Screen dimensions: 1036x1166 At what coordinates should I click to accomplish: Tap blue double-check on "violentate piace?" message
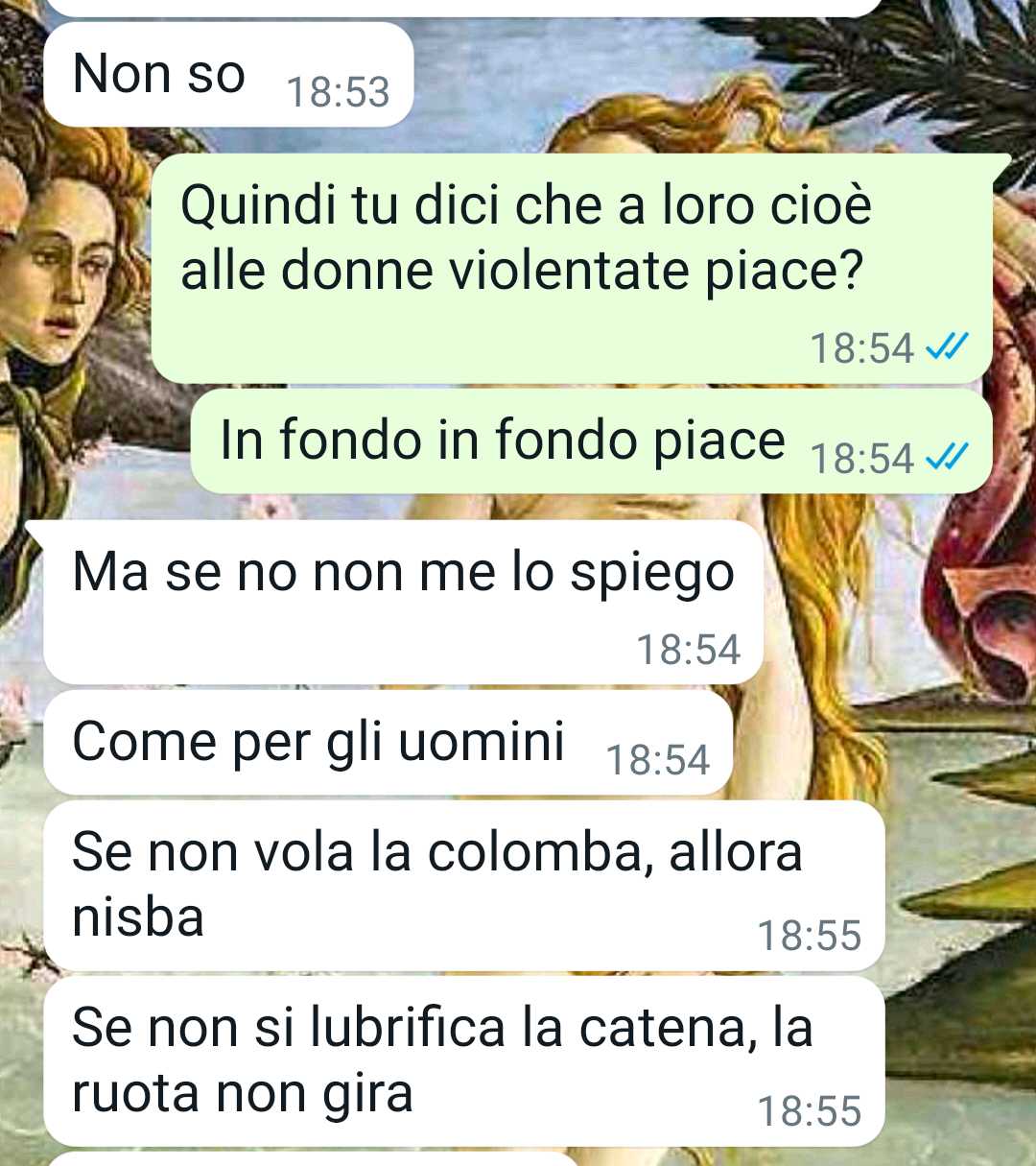pos(947,346)
